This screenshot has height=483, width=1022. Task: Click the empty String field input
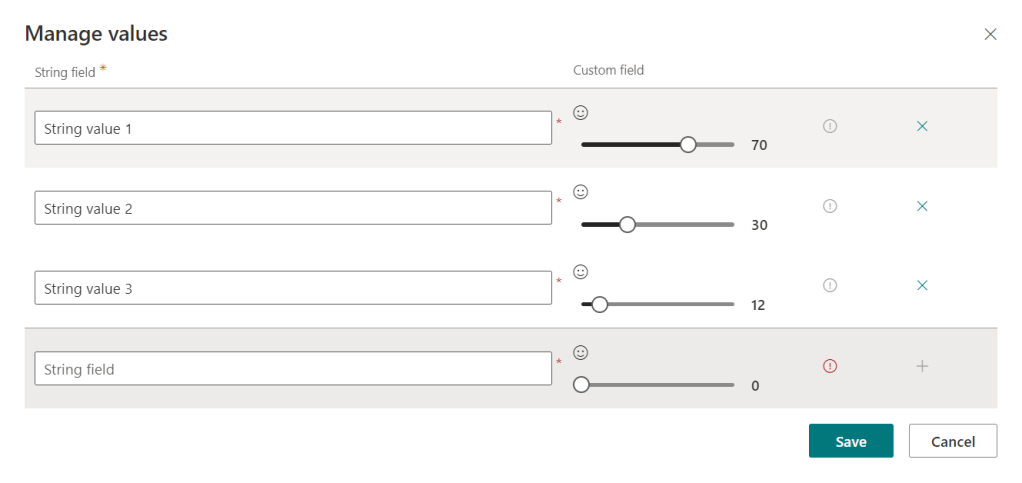pos(292,368)
